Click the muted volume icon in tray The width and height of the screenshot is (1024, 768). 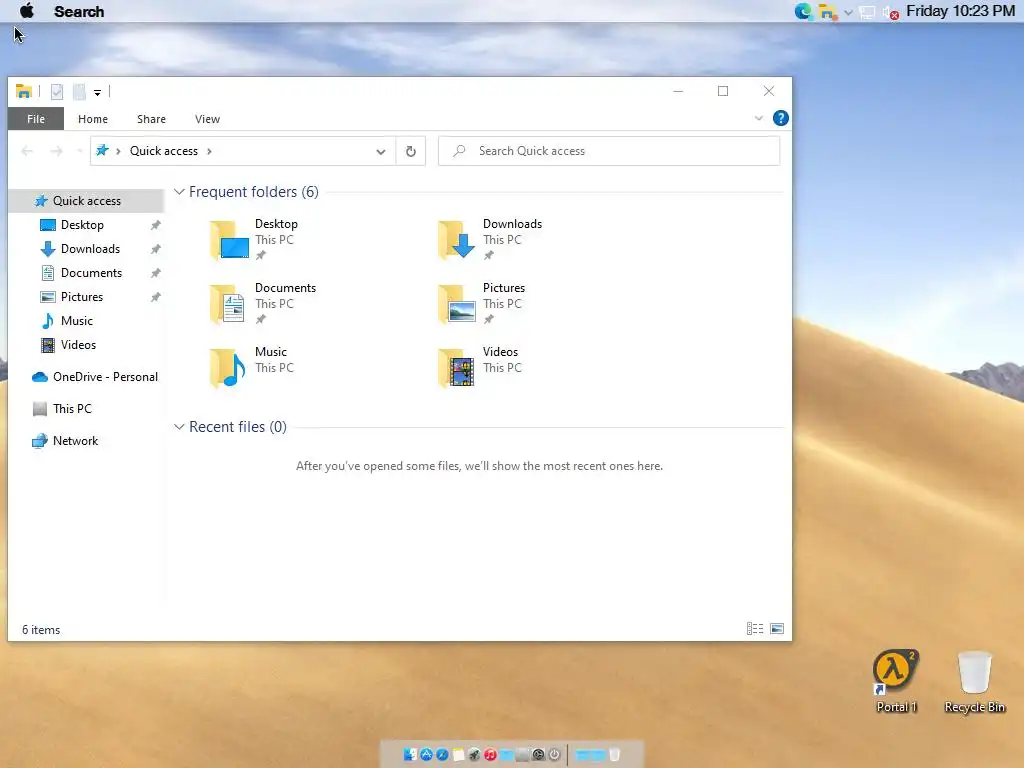click(891, 12)
